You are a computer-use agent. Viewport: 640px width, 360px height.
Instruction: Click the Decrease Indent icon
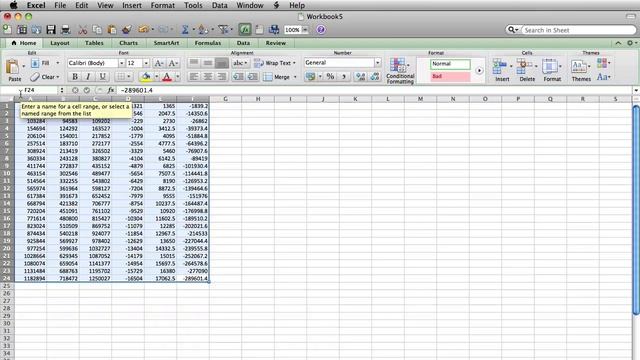[238, 76]
